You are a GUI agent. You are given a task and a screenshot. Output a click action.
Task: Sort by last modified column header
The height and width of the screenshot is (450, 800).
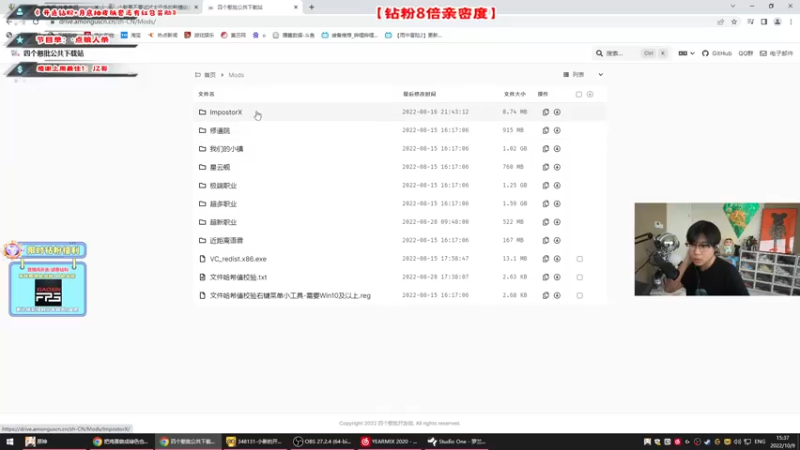click(419, 94)
